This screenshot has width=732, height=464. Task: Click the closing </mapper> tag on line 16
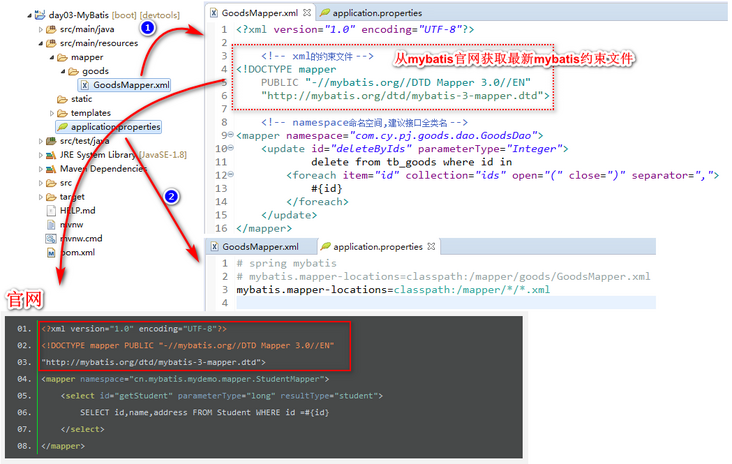coord(264,229)
